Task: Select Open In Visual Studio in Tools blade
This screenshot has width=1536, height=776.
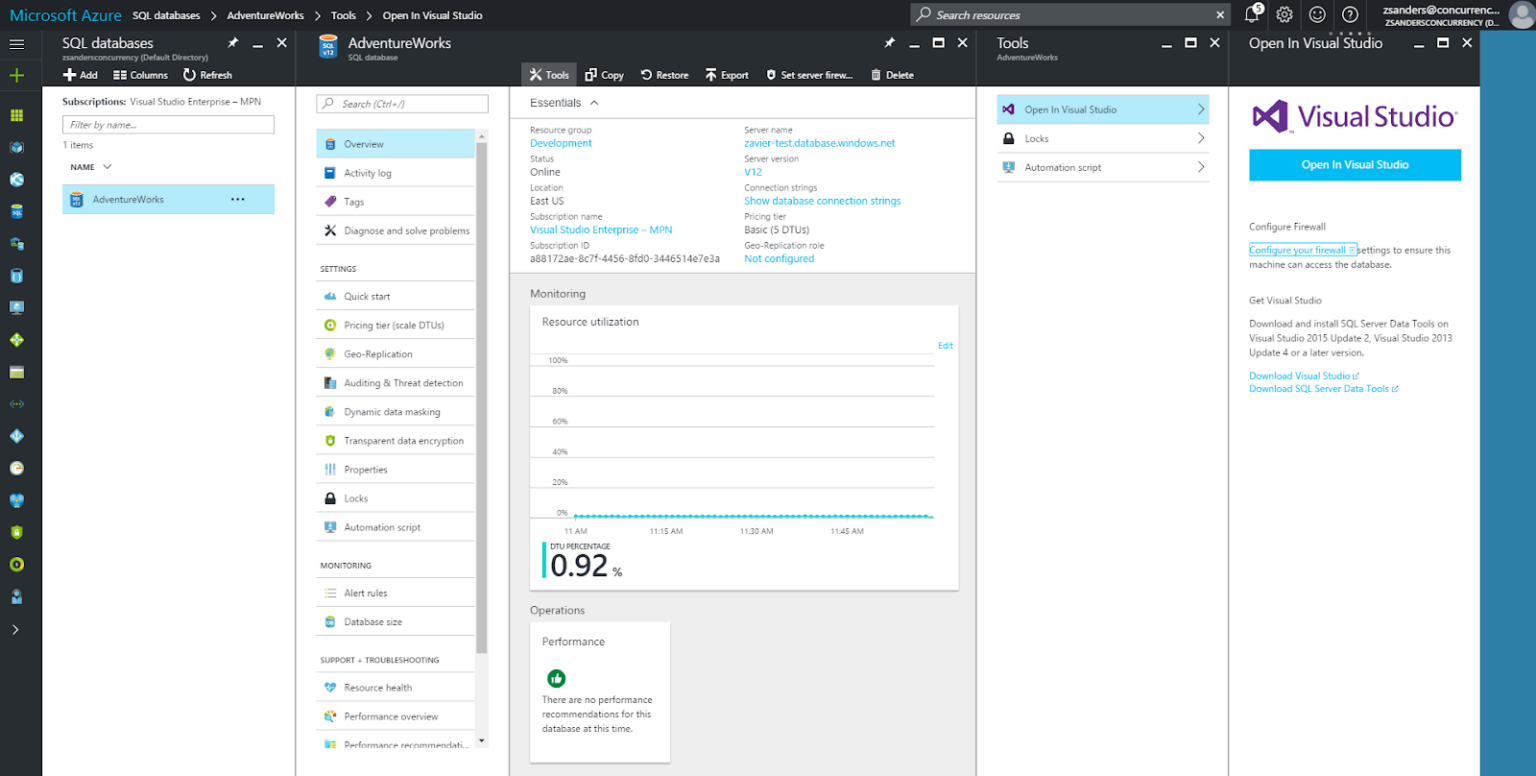Action: pyautogui.click(x=1103, y=110)
